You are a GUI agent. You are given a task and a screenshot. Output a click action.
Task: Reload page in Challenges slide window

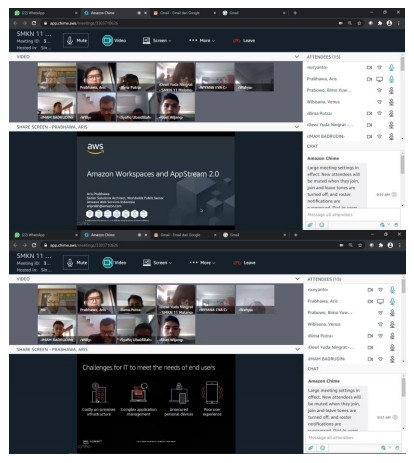pyautogui.click(x=34, y=245)
